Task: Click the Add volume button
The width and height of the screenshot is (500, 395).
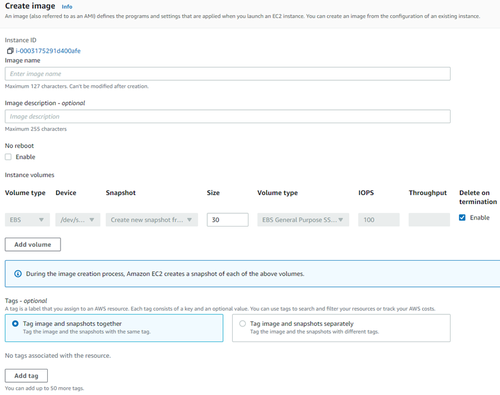Action: 33,244
